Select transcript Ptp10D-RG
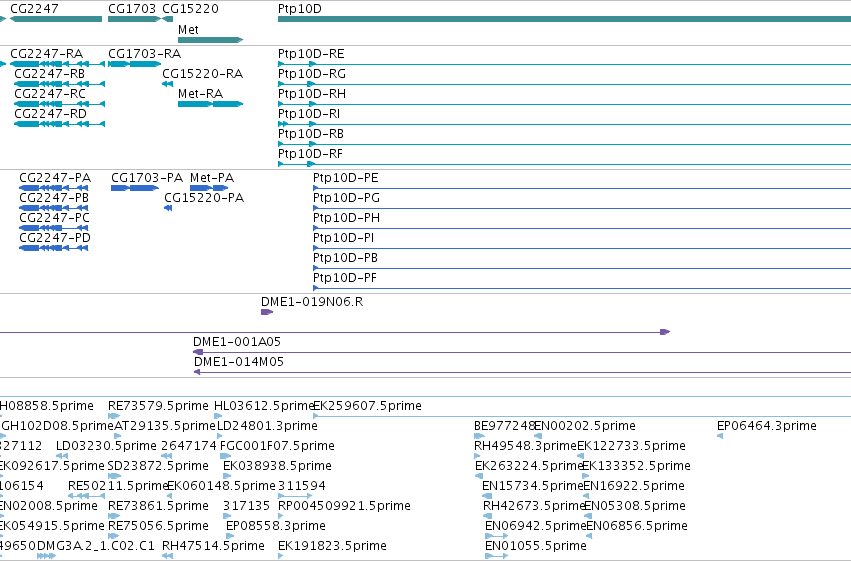This screenshot has width=851, height=561. pyautogui.click(x=564, y=84)
